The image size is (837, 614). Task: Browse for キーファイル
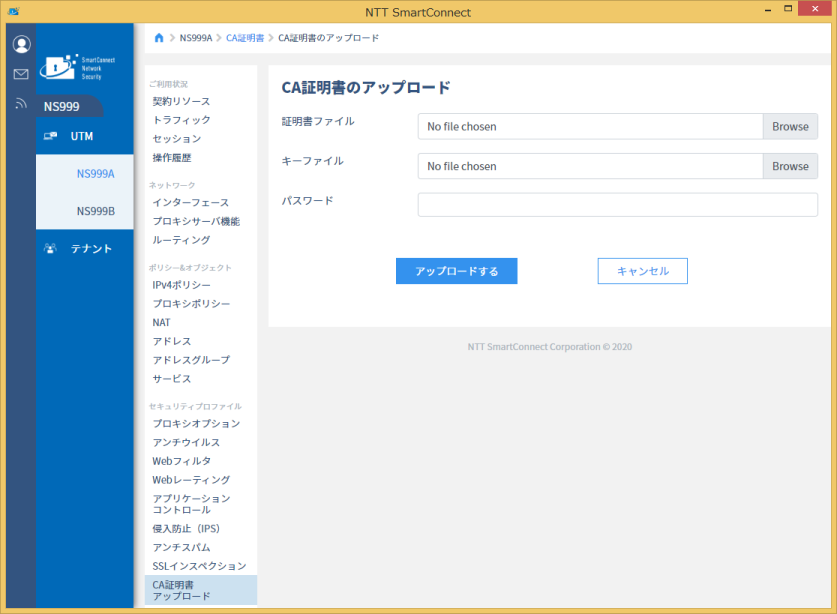click(x=790, y=166)
